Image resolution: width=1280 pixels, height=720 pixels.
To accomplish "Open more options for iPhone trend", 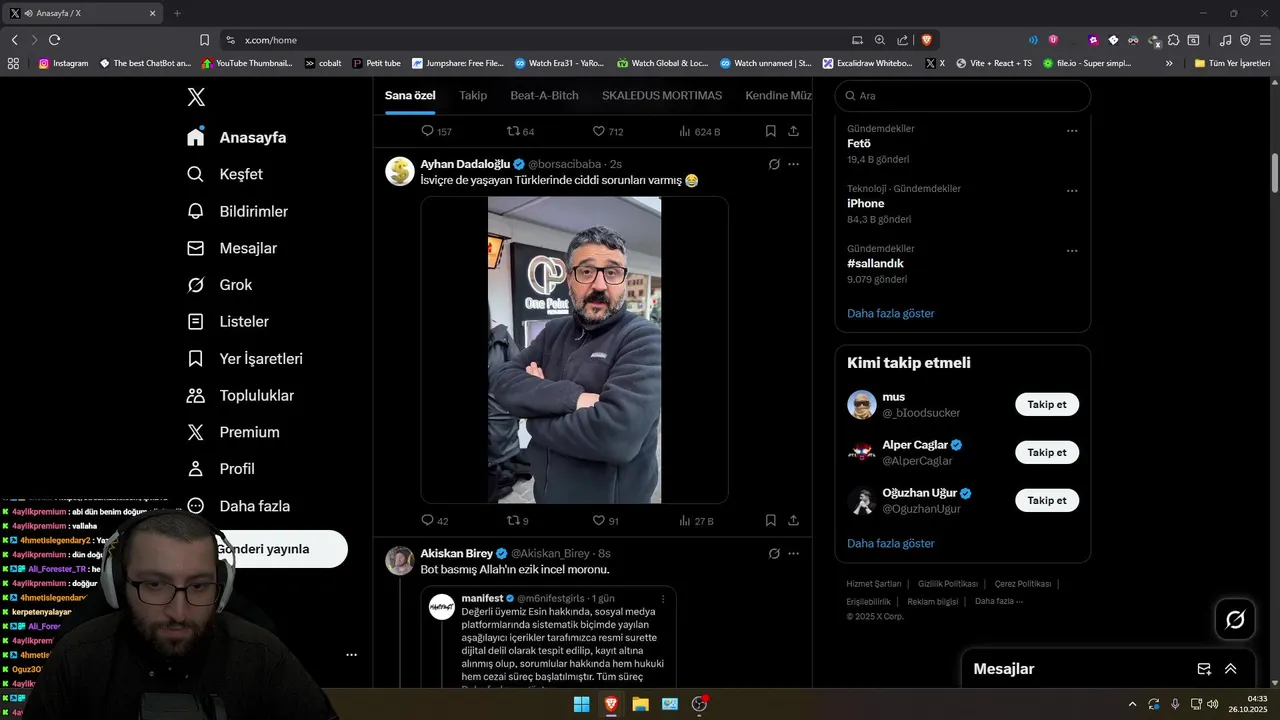I will click(1072, 191).
